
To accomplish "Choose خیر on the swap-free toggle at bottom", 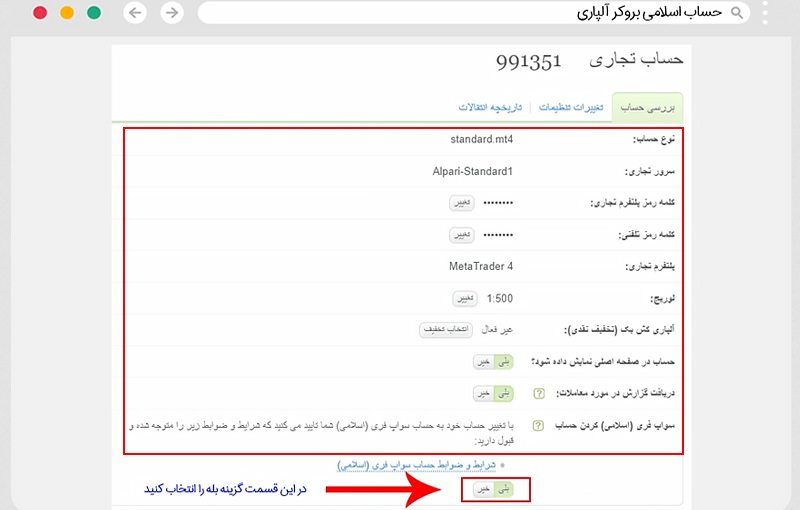I will coord(484,490).
